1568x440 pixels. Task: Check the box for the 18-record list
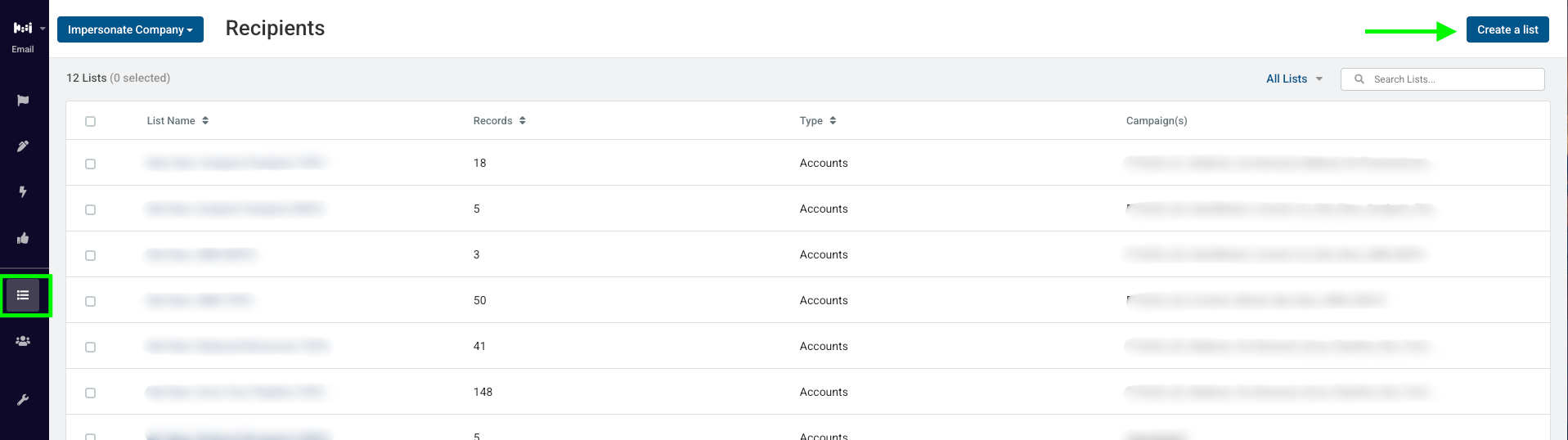click(91, 164)
